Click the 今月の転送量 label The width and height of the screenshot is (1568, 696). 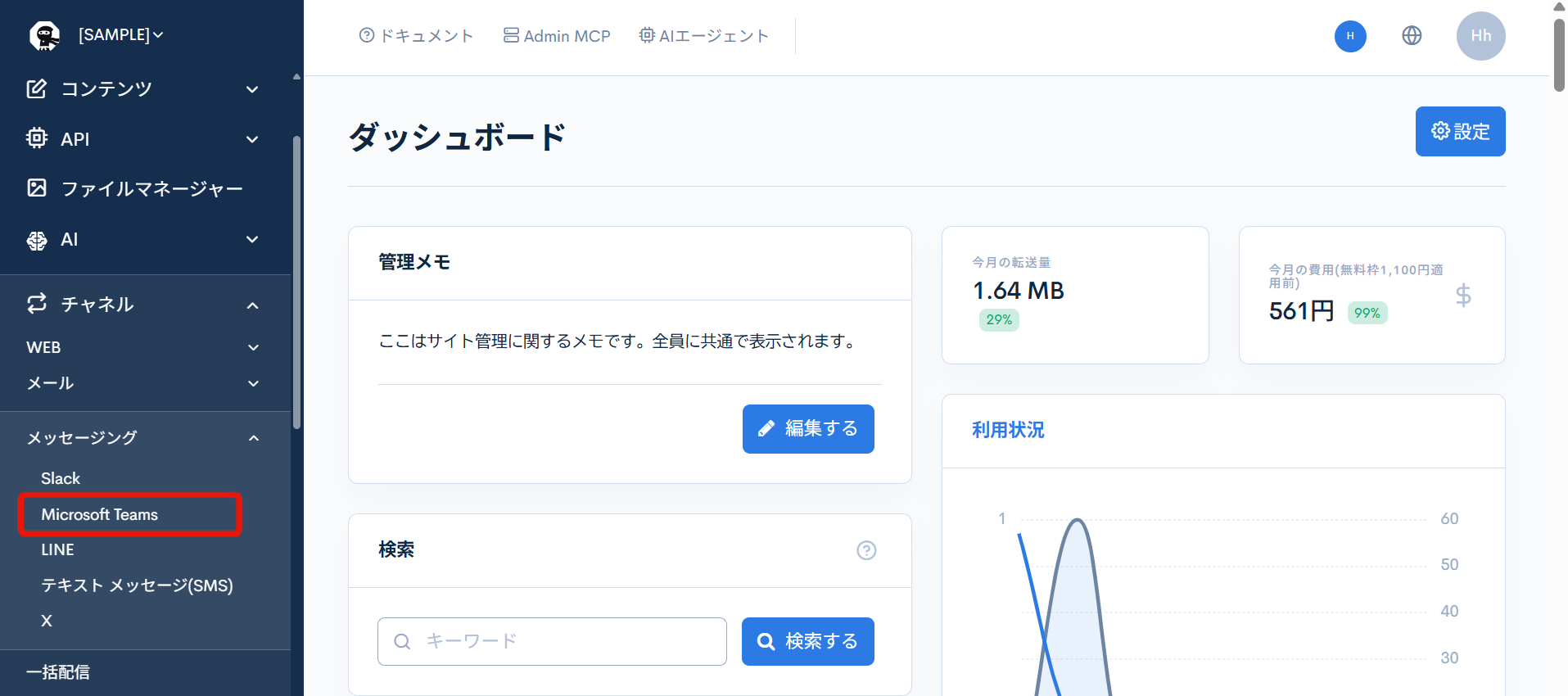(1011, 262)
